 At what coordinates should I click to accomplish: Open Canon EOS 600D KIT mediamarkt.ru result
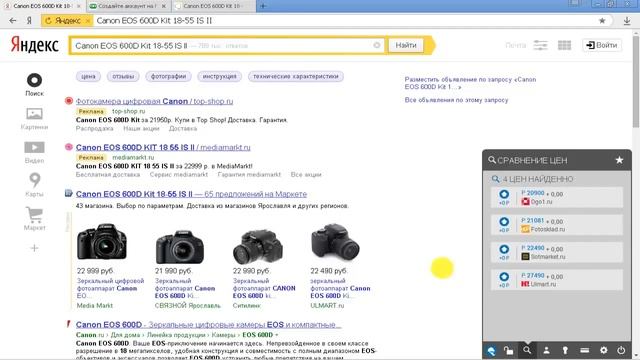[x=163, y=147]
